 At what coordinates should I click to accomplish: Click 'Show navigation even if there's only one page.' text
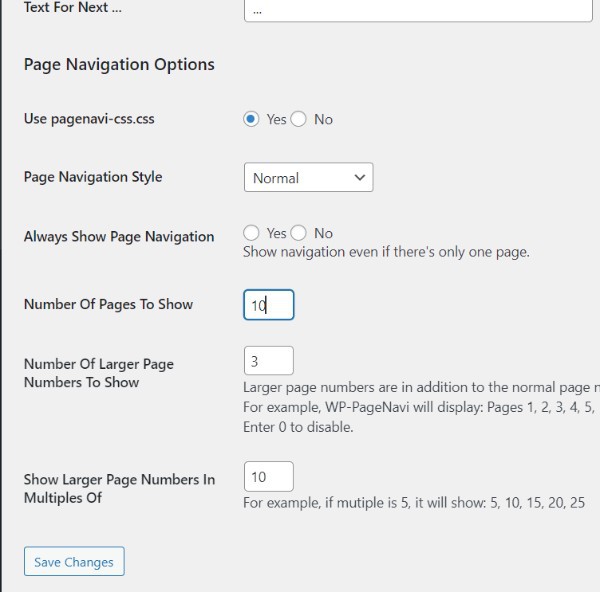[x=386, y=252]
